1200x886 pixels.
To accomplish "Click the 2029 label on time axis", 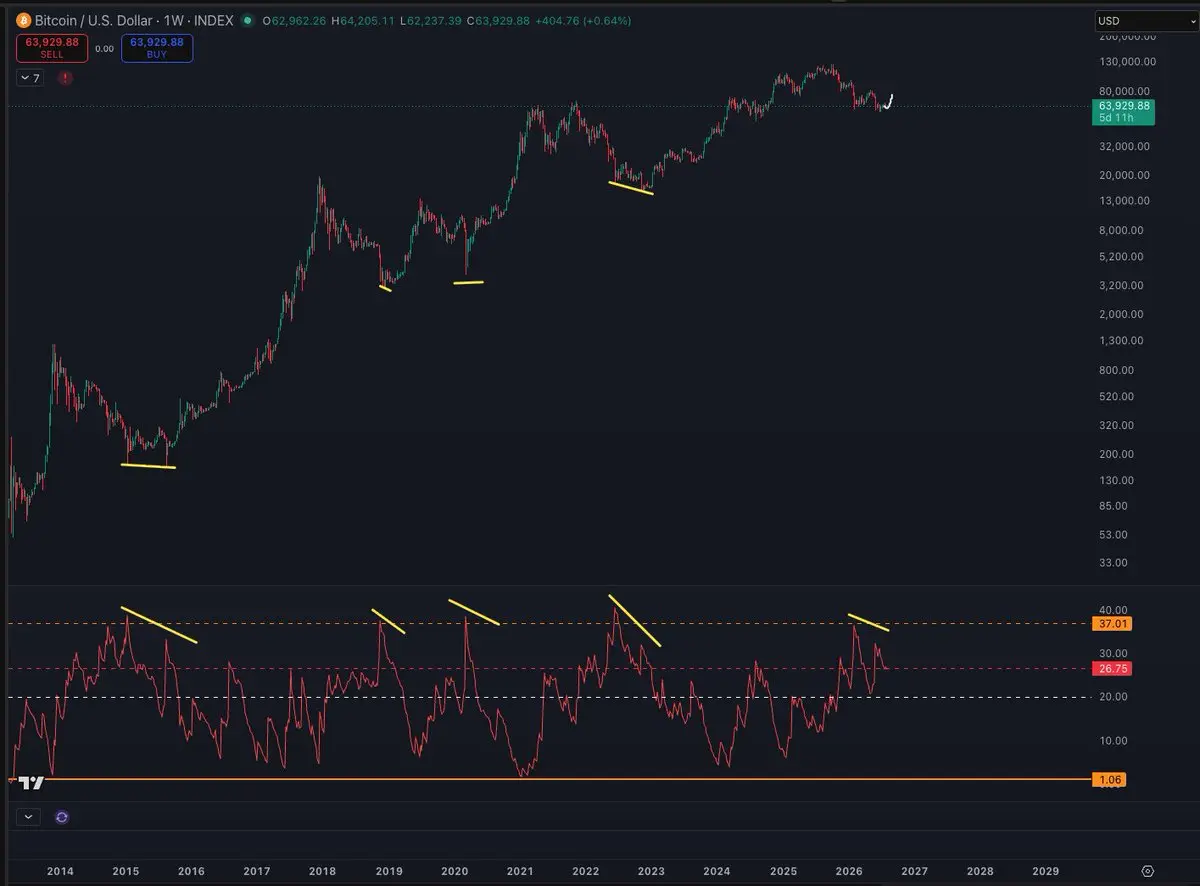I will click(1046, 871).
